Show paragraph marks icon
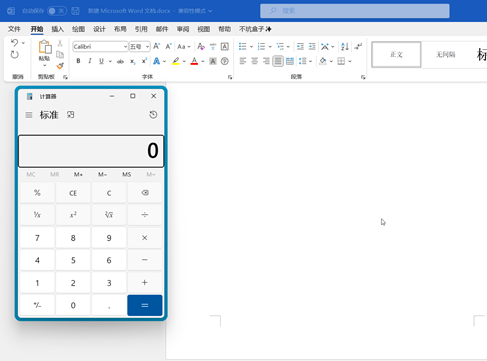The image size is (487, 361). point(358,46)
